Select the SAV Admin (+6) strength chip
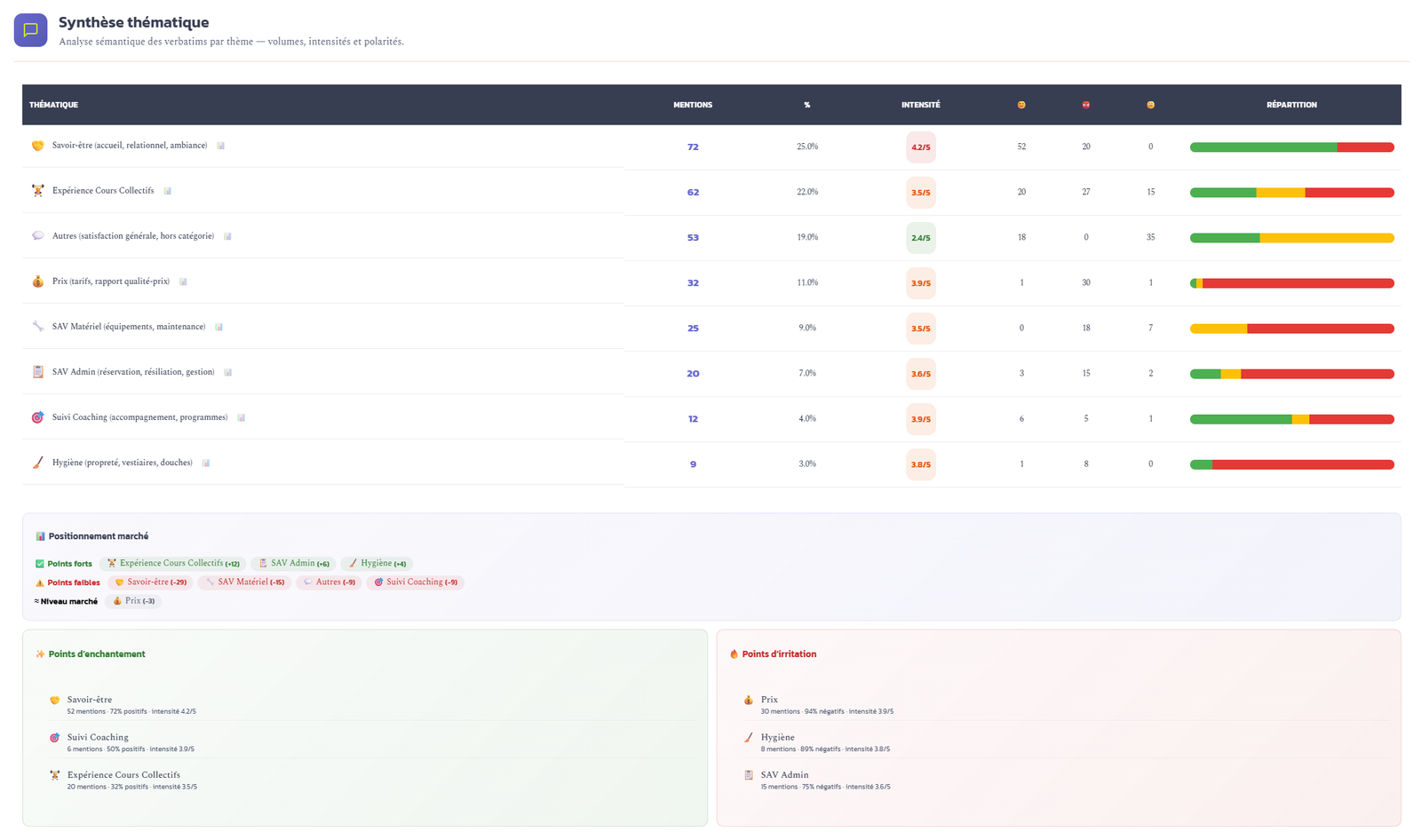The width and height of the screenshot is (1421, 840). (x=293, y=564)
